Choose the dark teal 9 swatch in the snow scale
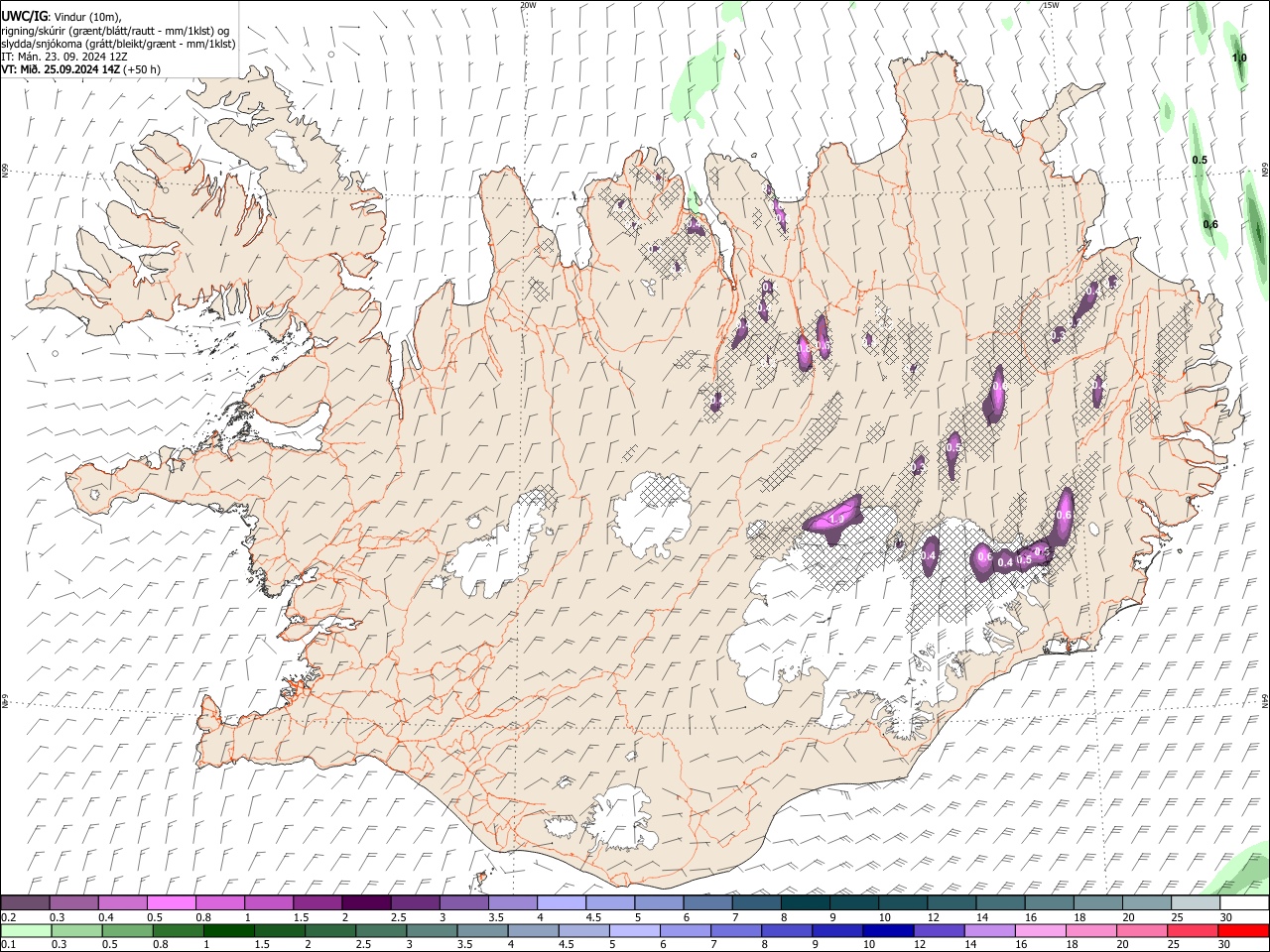Screen dimensions: 1270x952 click(x=854, y=902)
